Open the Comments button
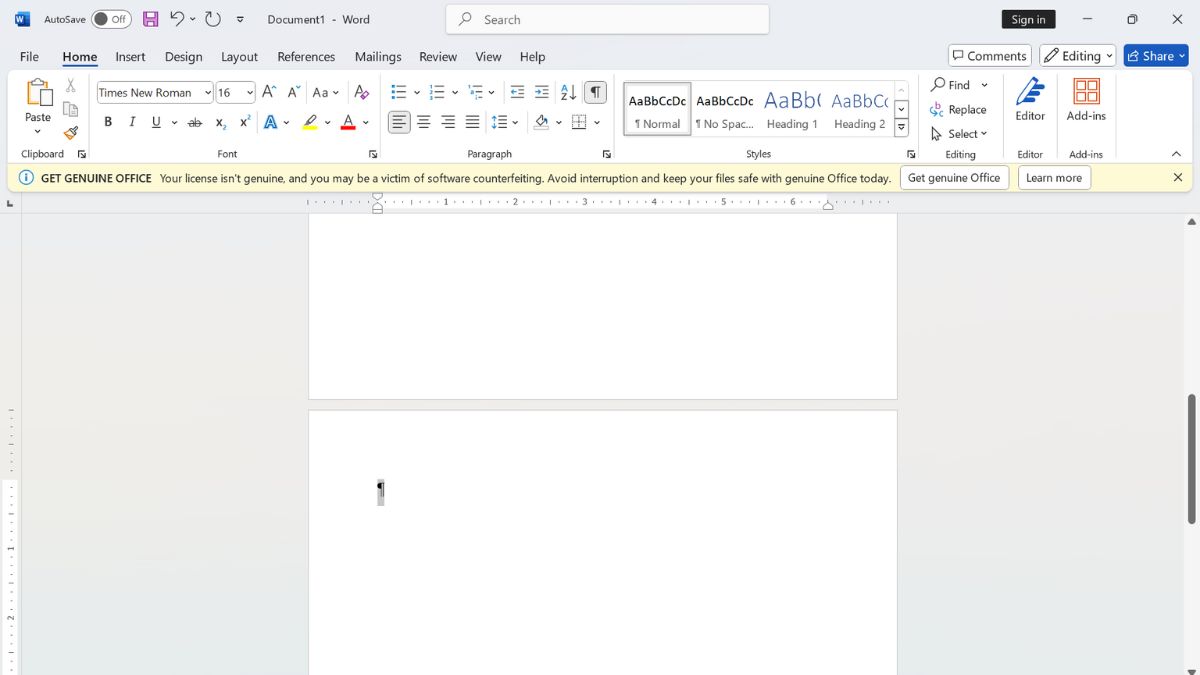Image resolution: width=1200 pixels, height=675 pixels. point(990,56)
